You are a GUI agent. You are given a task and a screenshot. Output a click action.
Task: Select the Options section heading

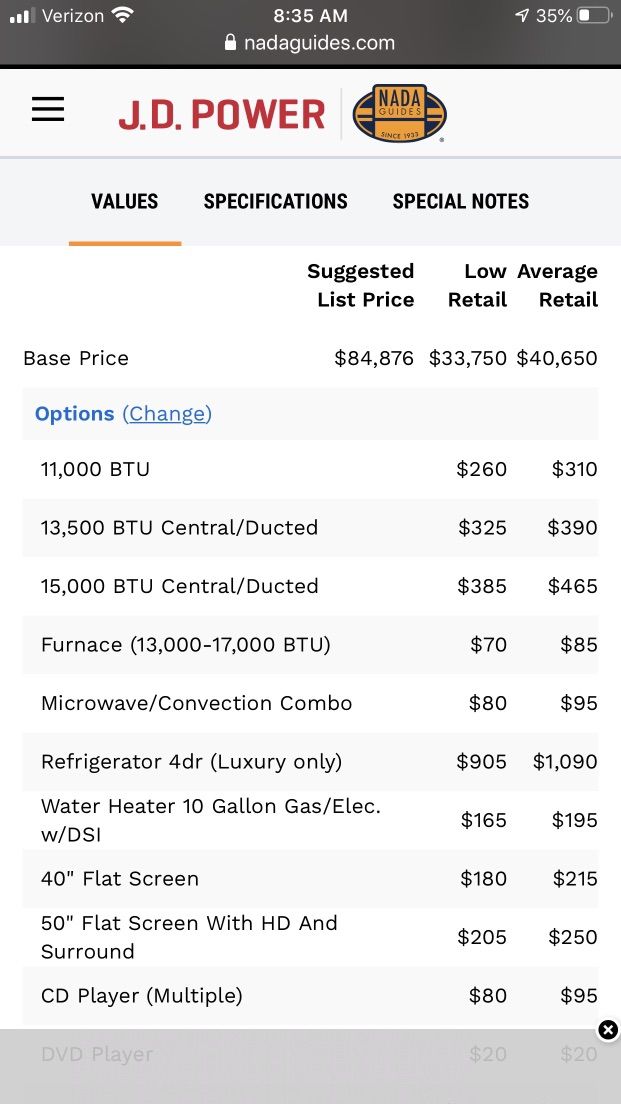pos(74,414)
